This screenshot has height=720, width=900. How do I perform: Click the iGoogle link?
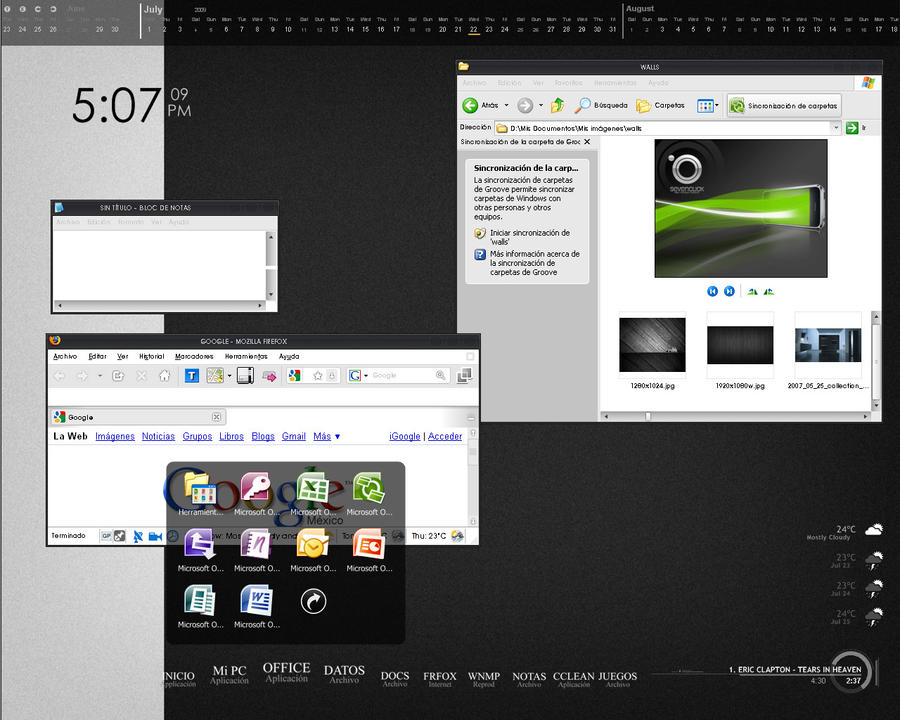click(405, 436)
